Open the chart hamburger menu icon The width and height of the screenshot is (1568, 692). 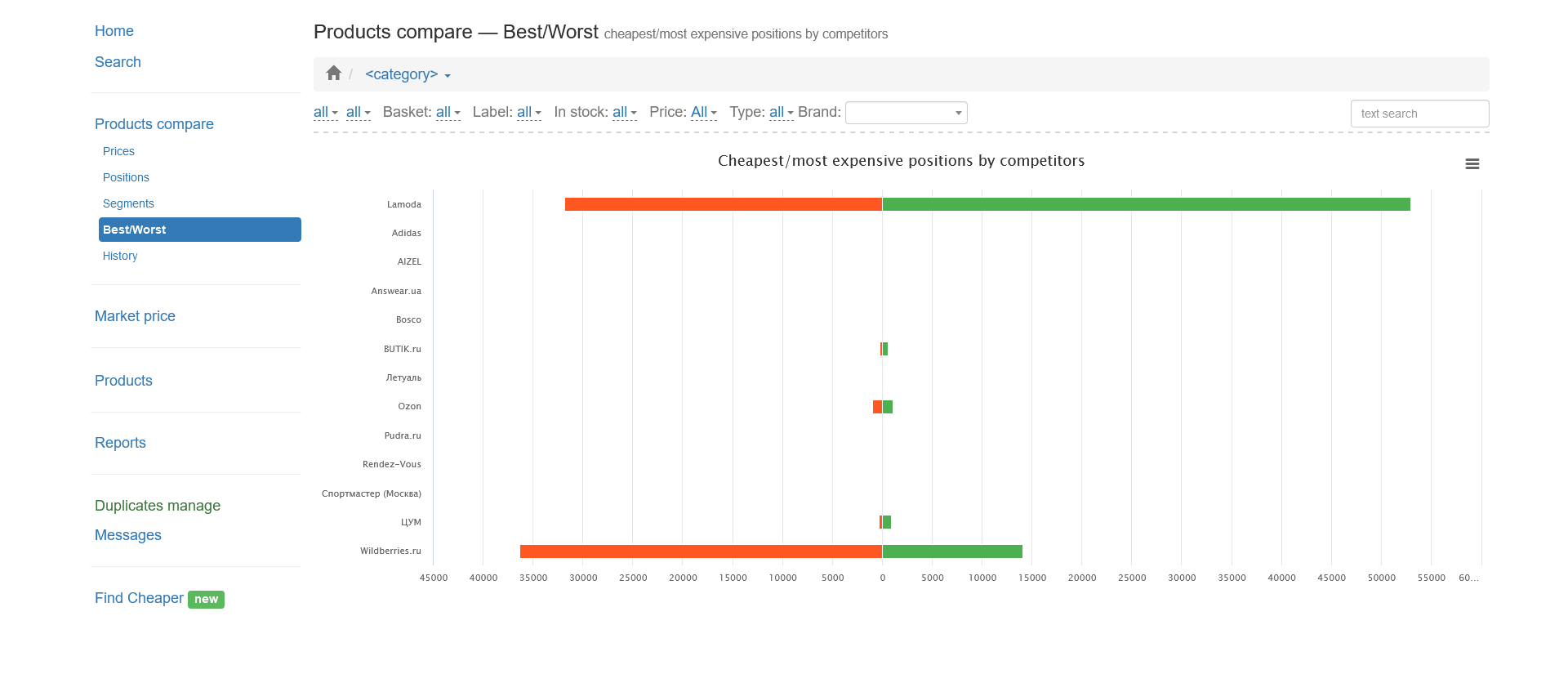pyautogui.click(x=1472, y=164)
